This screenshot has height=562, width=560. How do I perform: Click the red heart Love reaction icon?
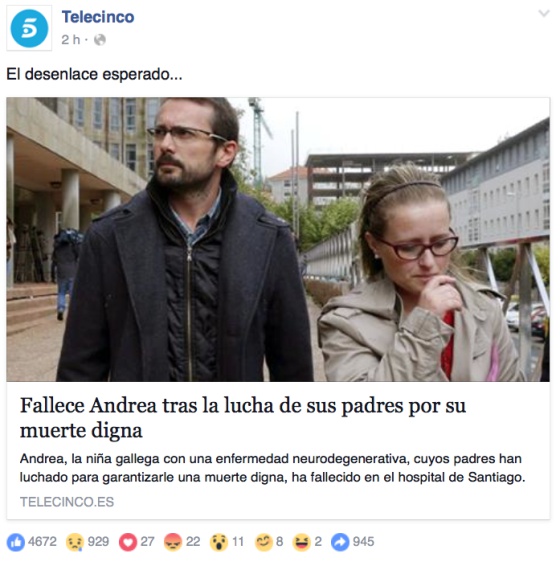coord(128,542)
